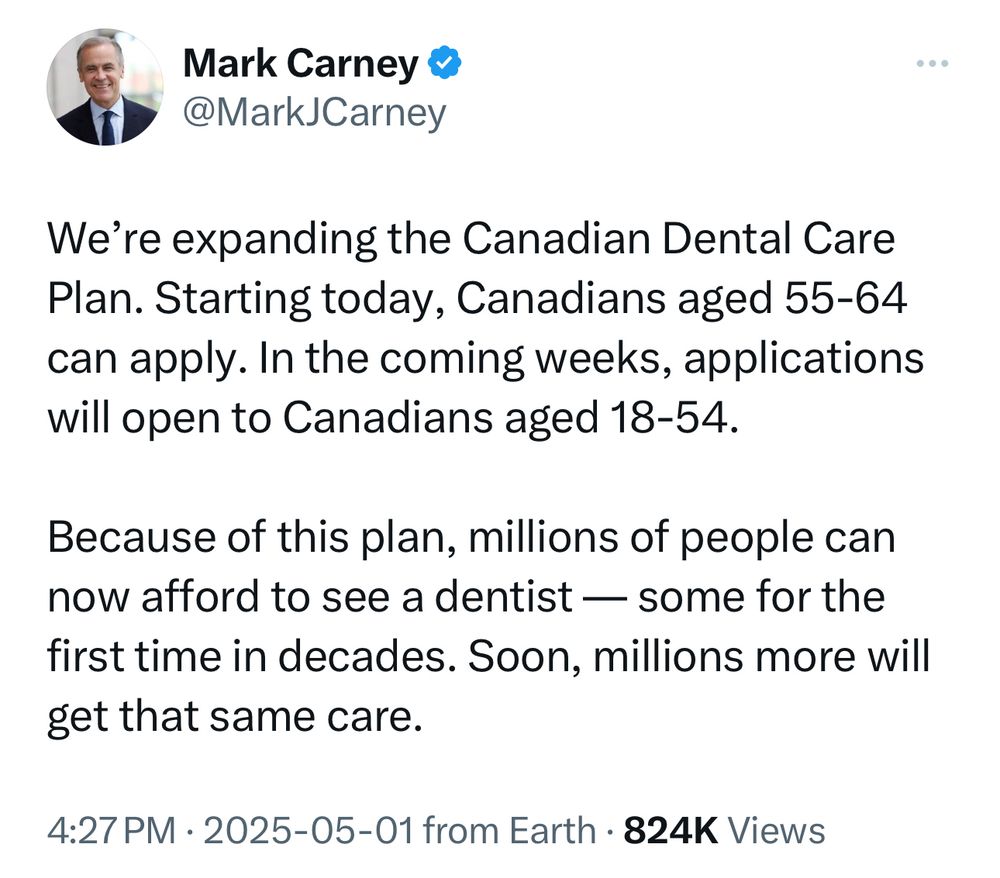Open the three-dot more options menu
This screenshot has width=1000, height=878.
pyautogui.click(x=931, y=65)
